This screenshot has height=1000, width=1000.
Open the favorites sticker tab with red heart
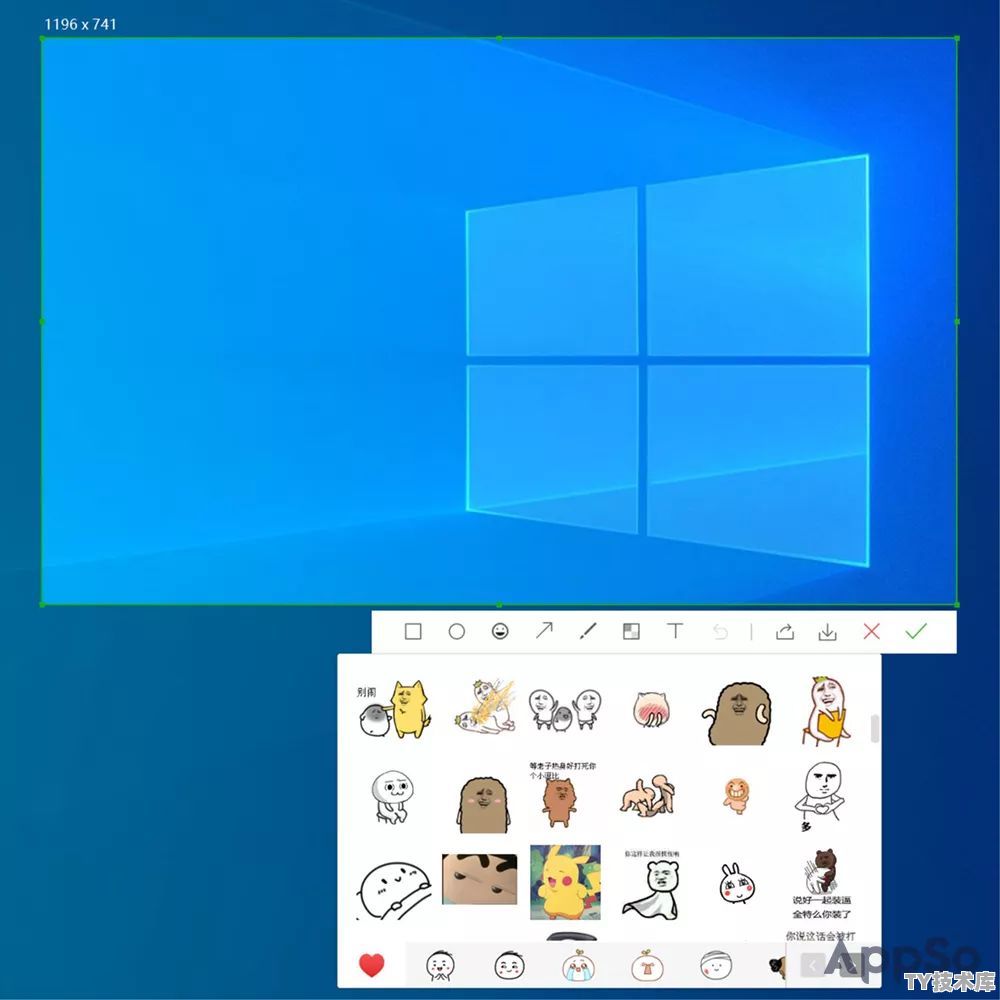(372, 965)
